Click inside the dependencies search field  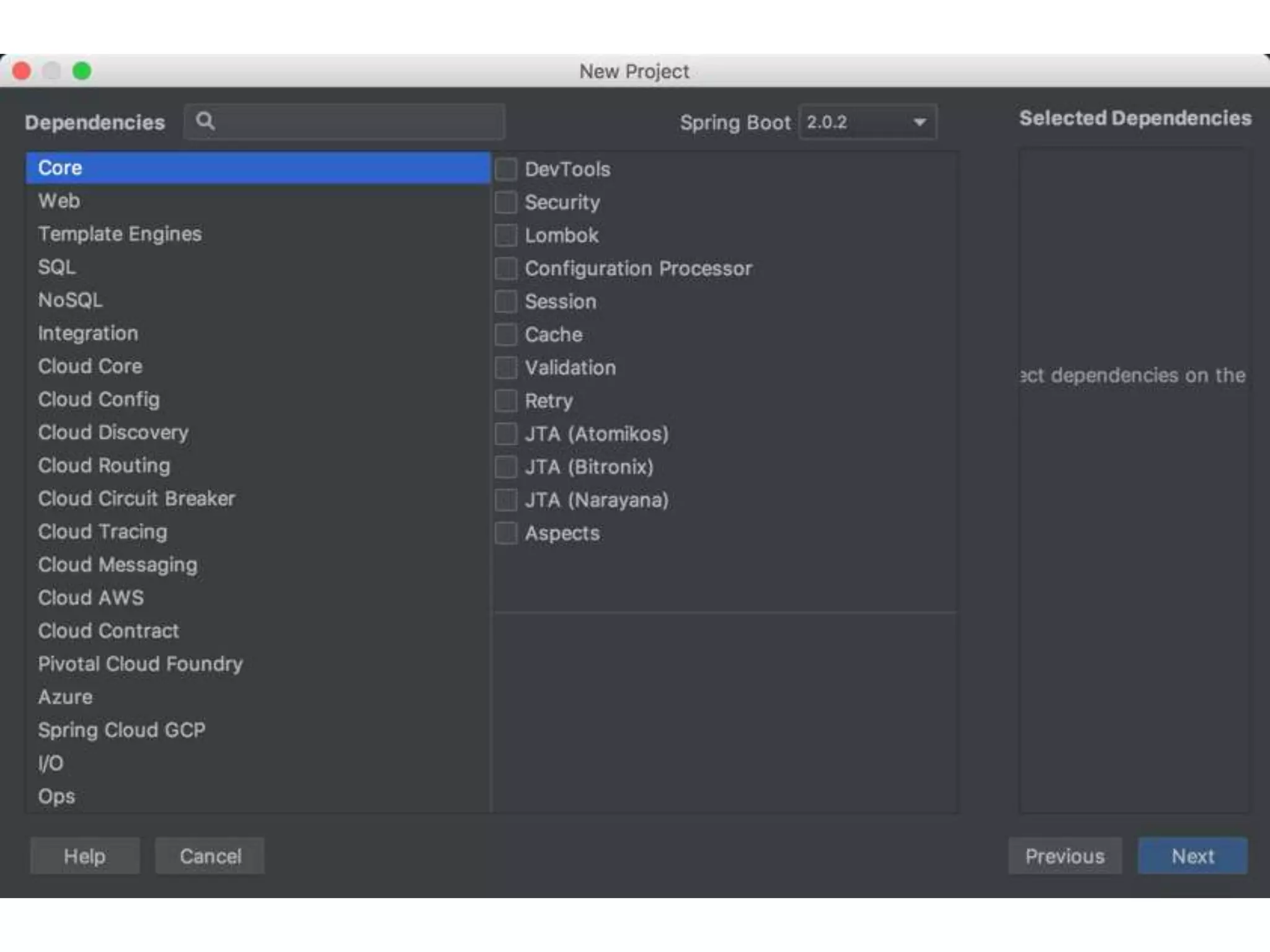click(x=360, y=122)
